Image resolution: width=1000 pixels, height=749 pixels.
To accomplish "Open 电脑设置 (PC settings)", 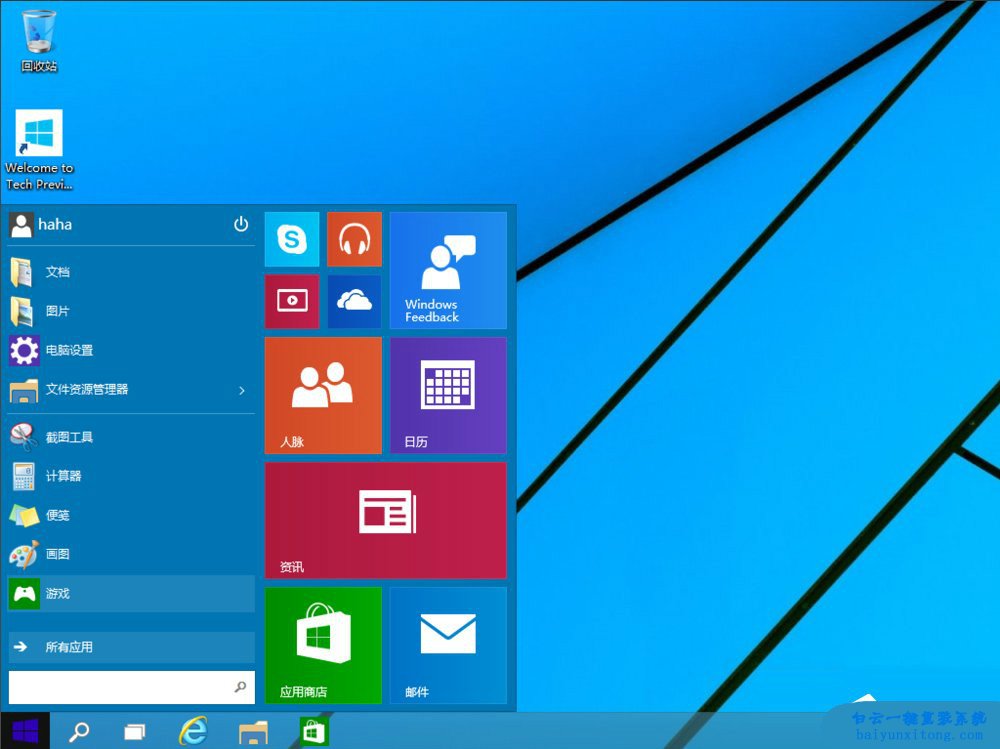I will click(69, 351).
